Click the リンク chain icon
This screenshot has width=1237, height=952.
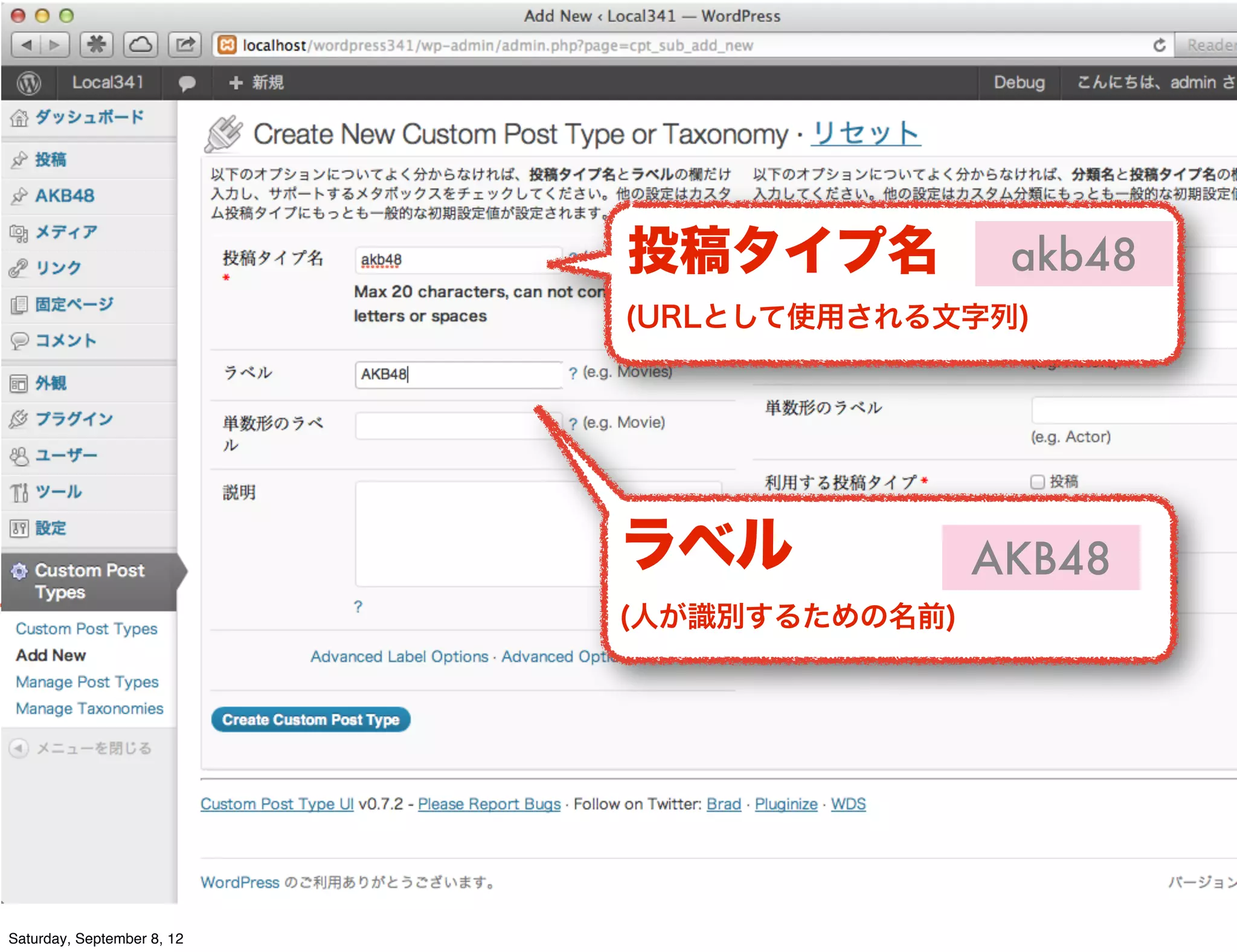pyautogui.click(x=19, y=268)
